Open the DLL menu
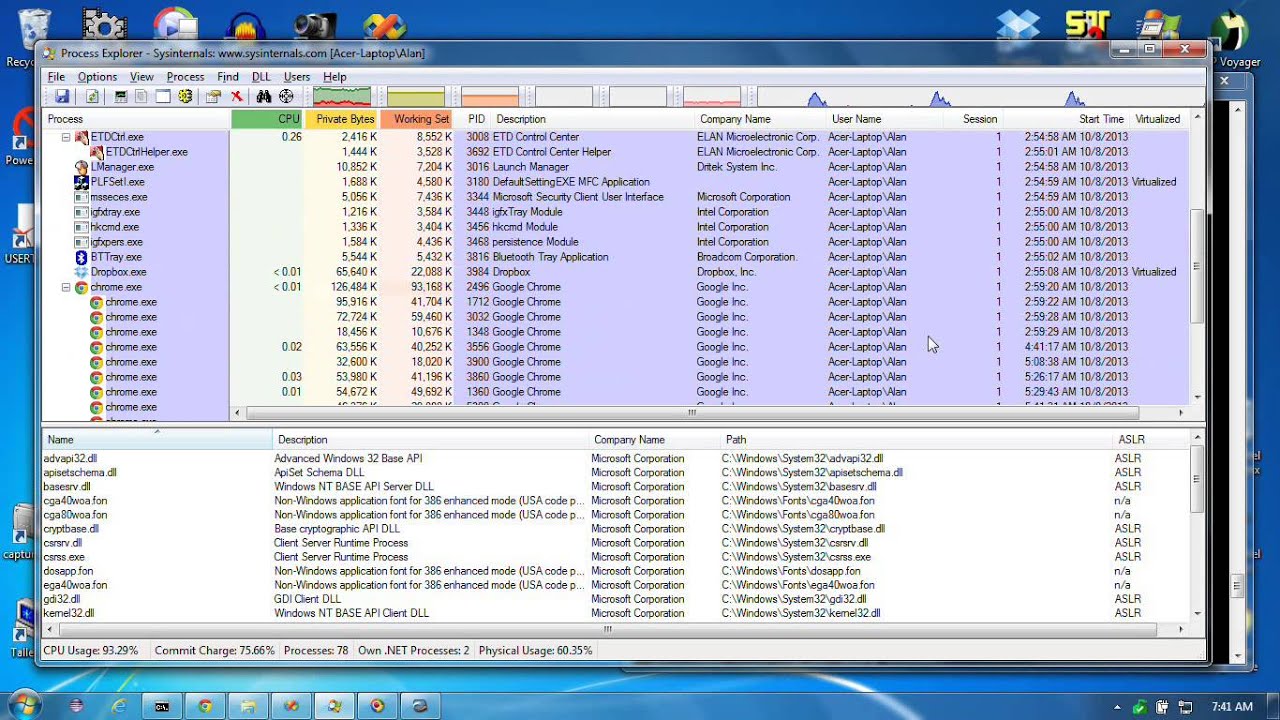The width and height of the screenshot is (1280, 720). (x=261, y=77)
